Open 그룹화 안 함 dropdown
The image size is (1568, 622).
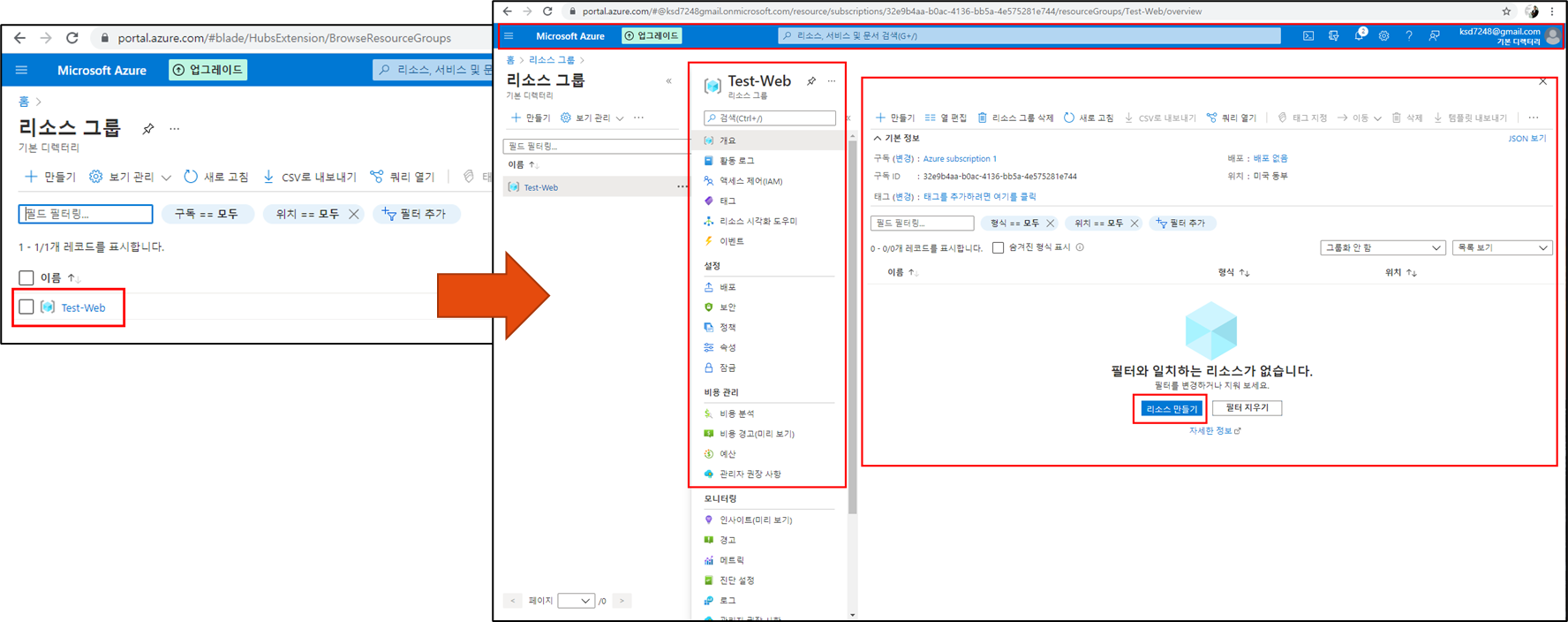click(x=1383, y=247)
